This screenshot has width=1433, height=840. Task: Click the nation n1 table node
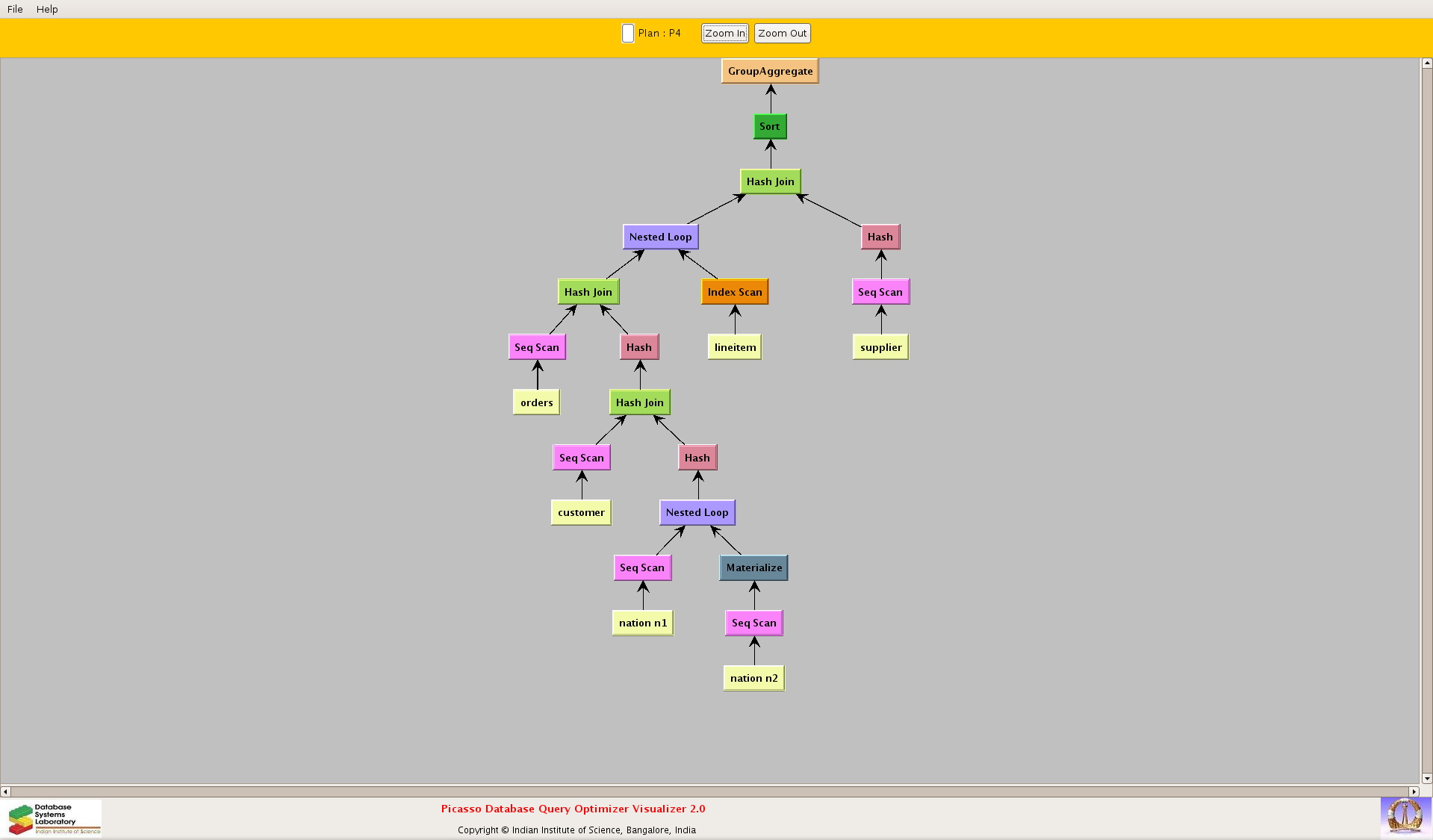(642, 623)
